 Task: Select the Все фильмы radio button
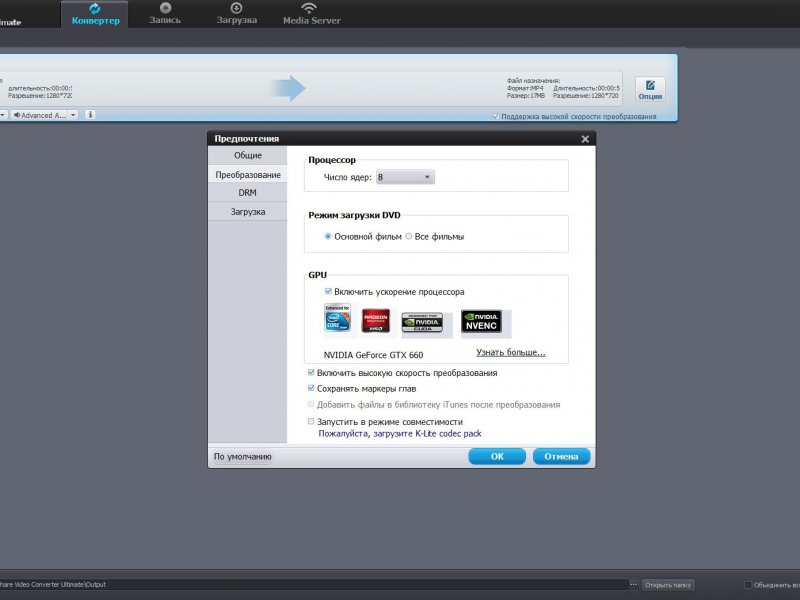point(408,236)
